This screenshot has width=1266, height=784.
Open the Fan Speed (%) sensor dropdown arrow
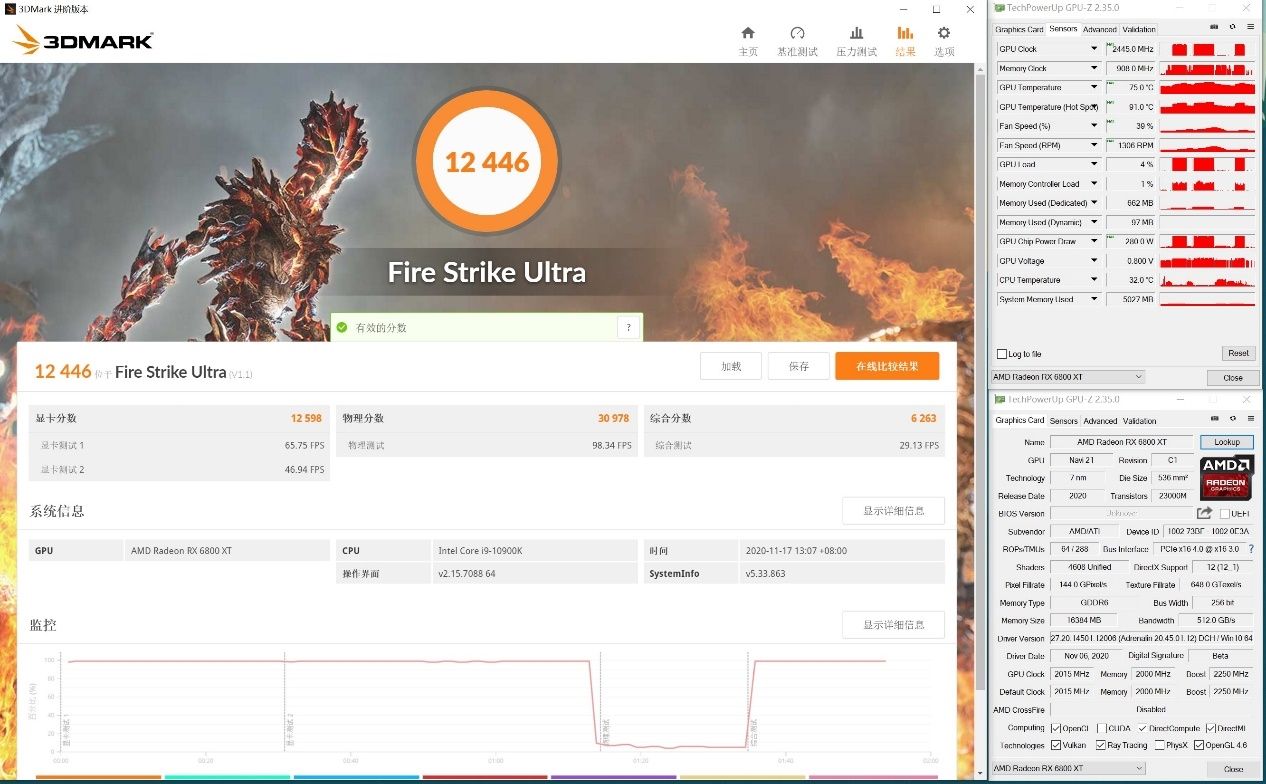tap(1094, 126)
